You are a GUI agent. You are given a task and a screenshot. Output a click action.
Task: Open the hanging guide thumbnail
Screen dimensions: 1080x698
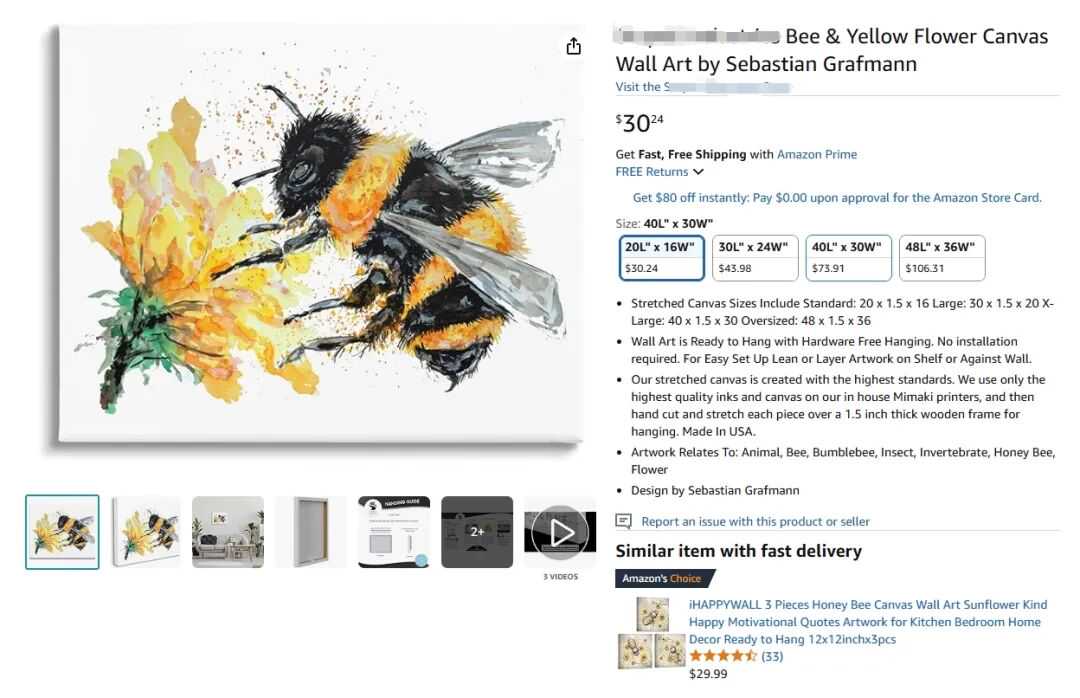click(394, 532)
